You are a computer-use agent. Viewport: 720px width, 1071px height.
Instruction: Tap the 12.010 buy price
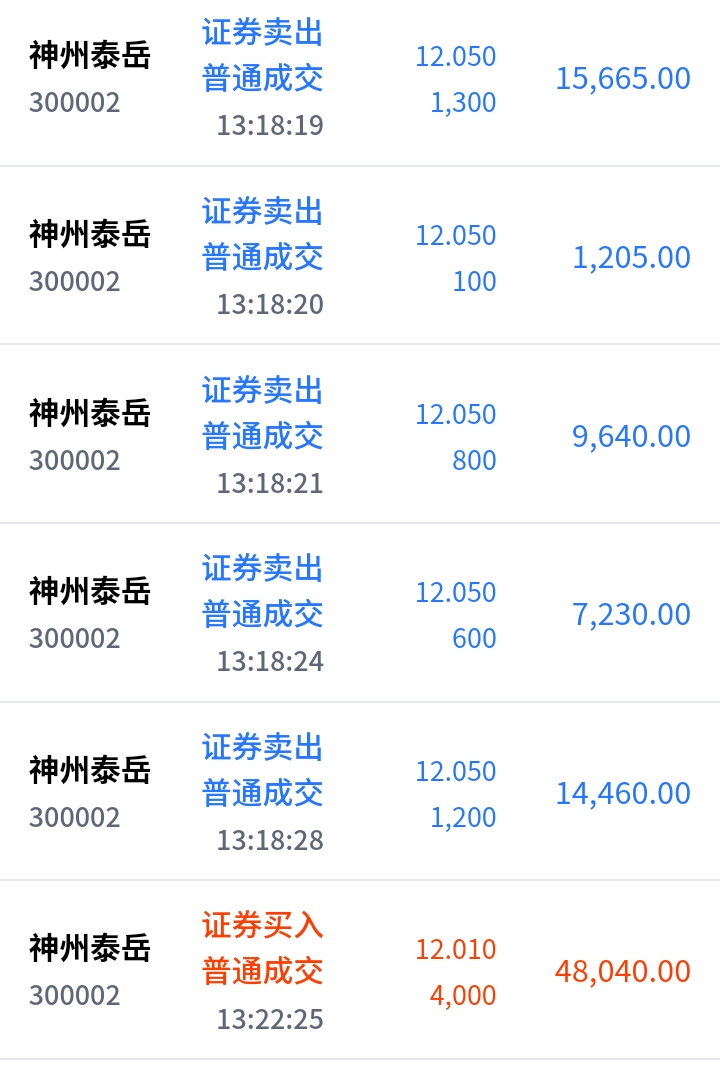tap(456, 949)
